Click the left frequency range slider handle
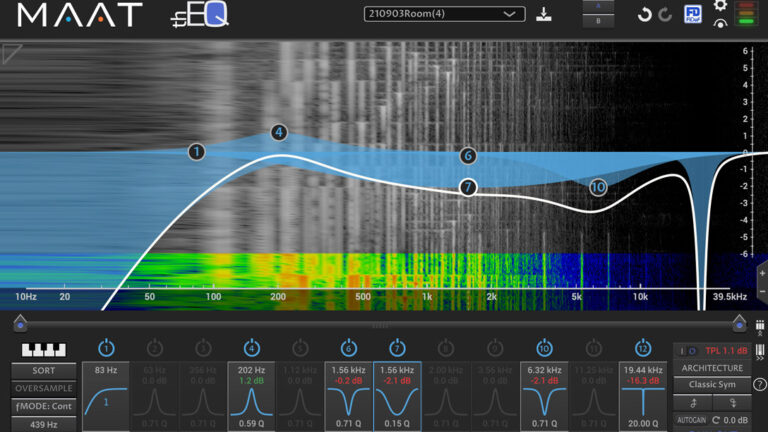 coord(20,323)
